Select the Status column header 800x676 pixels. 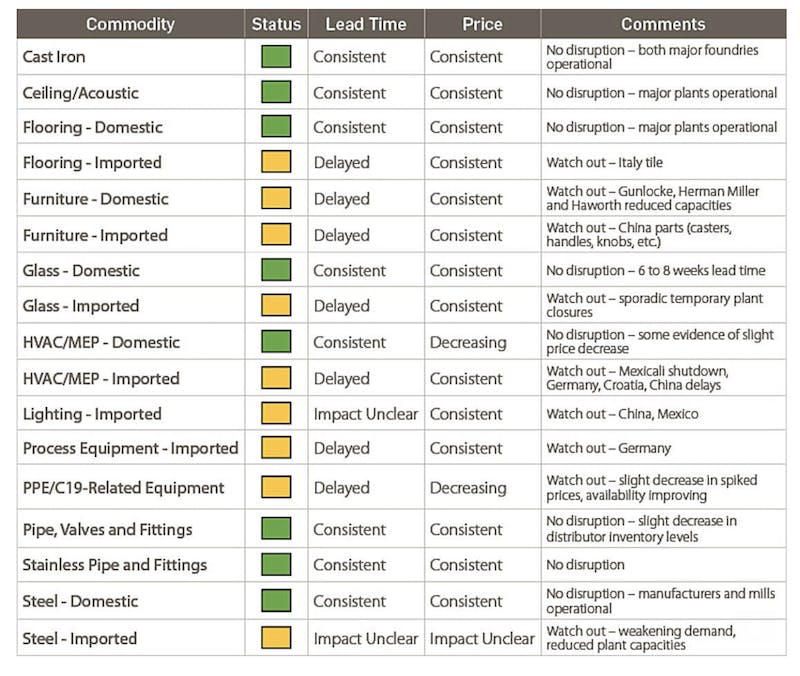(x=275, y=24)
